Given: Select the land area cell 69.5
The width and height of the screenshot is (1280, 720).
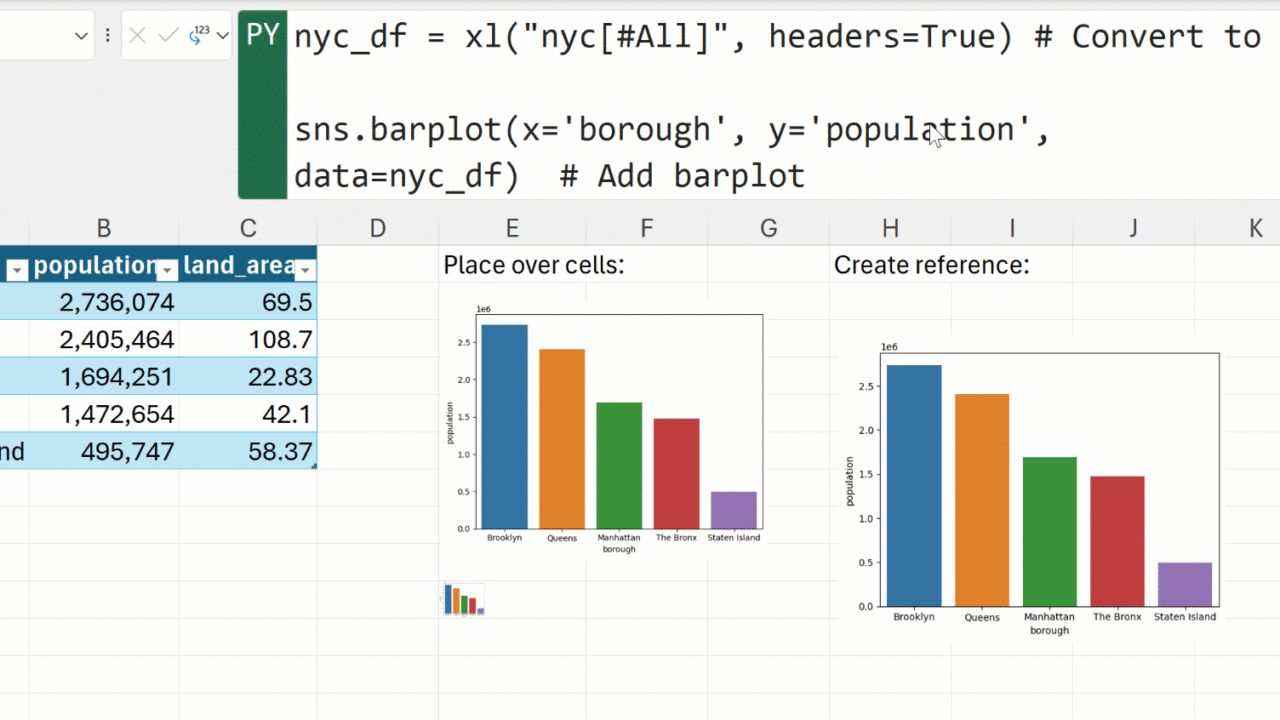Looking at the screenshot, I should click(248, 302).
